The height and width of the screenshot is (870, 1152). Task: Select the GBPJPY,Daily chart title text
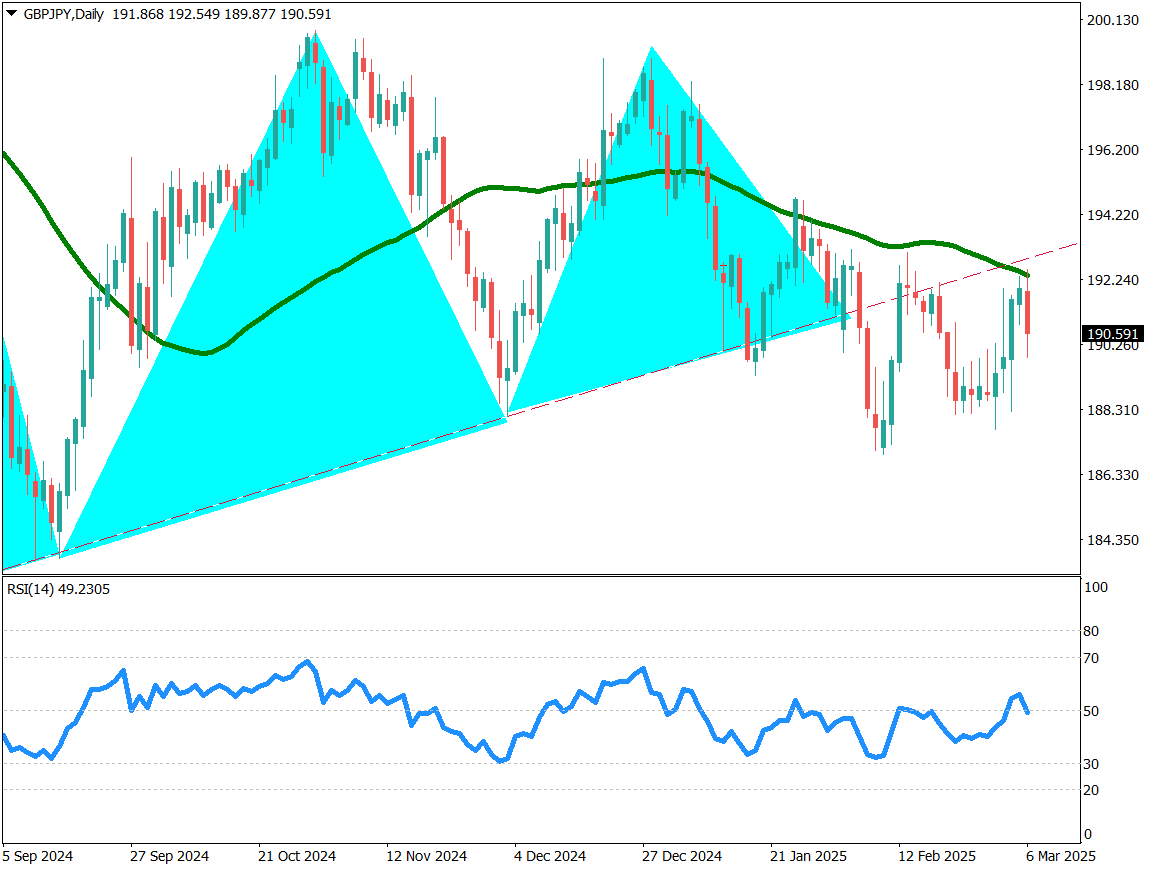point(63,14)
